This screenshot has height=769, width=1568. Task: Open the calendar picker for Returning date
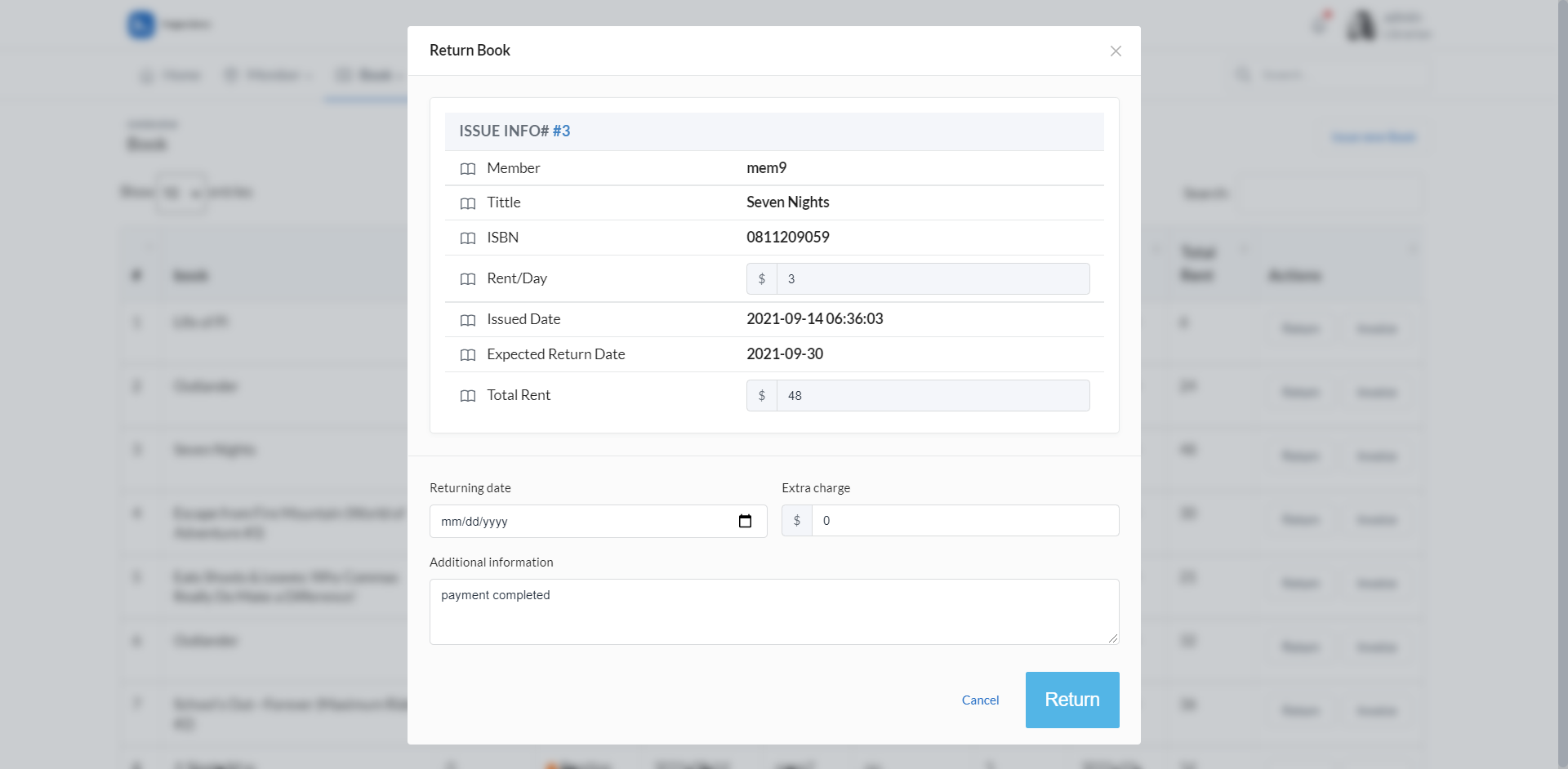point(745,521)
